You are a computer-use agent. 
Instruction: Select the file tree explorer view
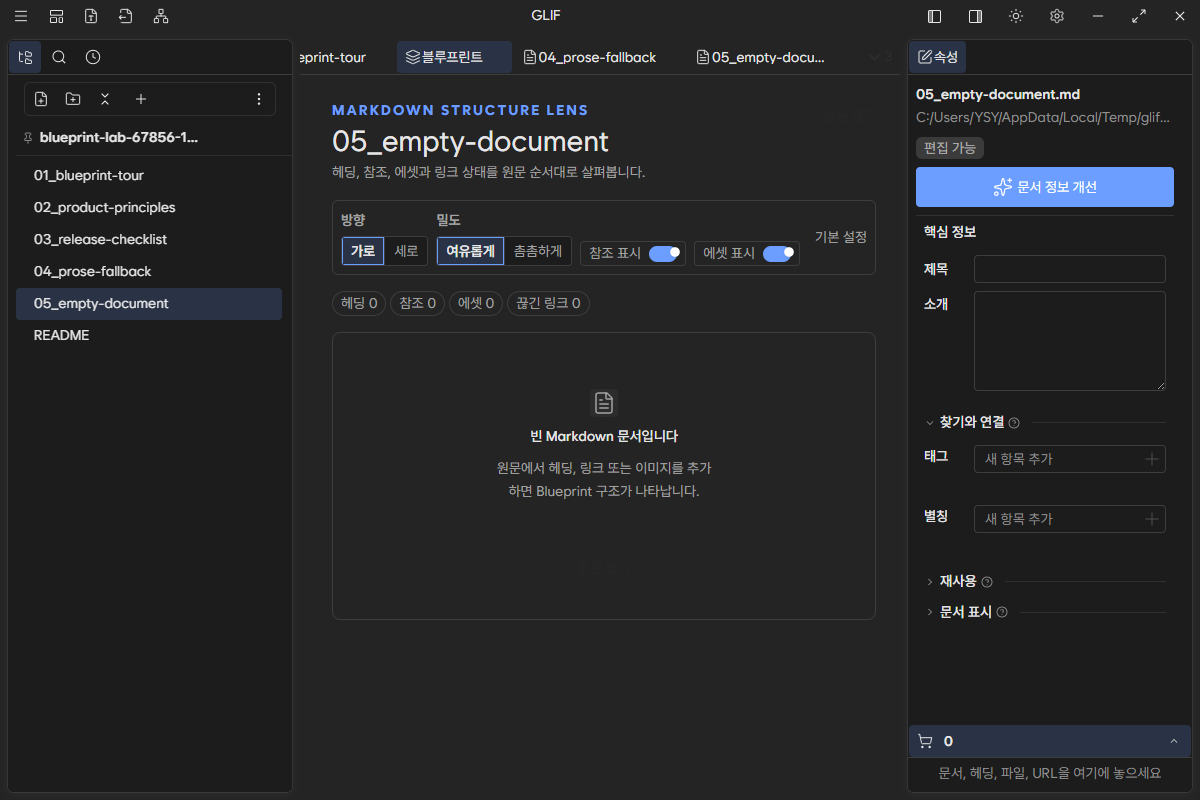(25, 57)
